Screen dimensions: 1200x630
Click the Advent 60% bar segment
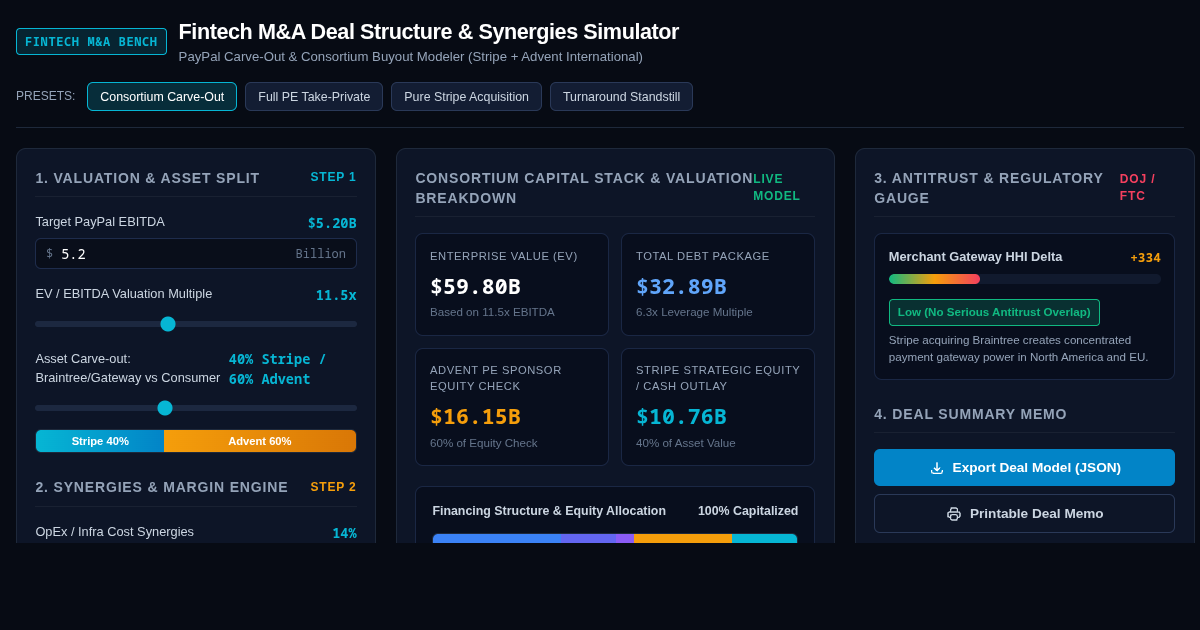(260, 441)
